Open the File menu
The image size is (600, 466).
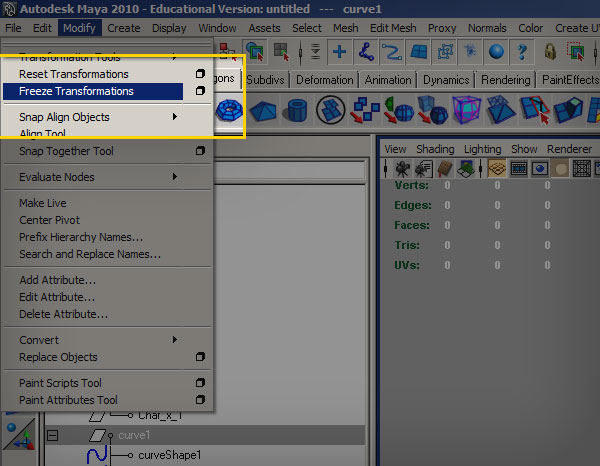point(13,28)
